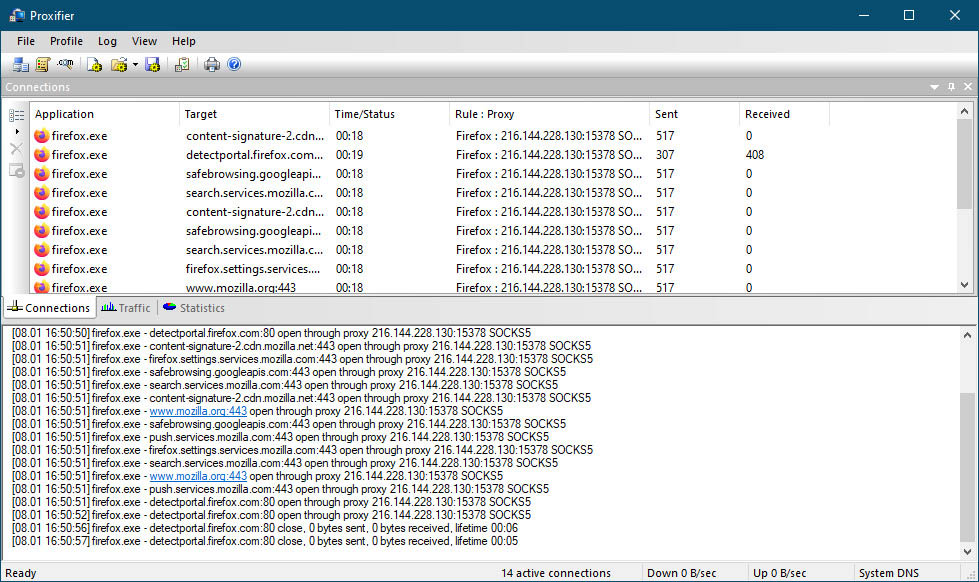Viewport: 979px width, 582px height.
Task: Click the Open Profile folder icon
Action: coord(119,64)
